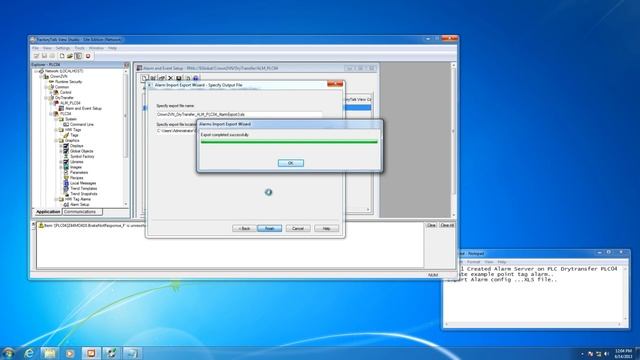Open the Window menu

[x=96, y=48]
